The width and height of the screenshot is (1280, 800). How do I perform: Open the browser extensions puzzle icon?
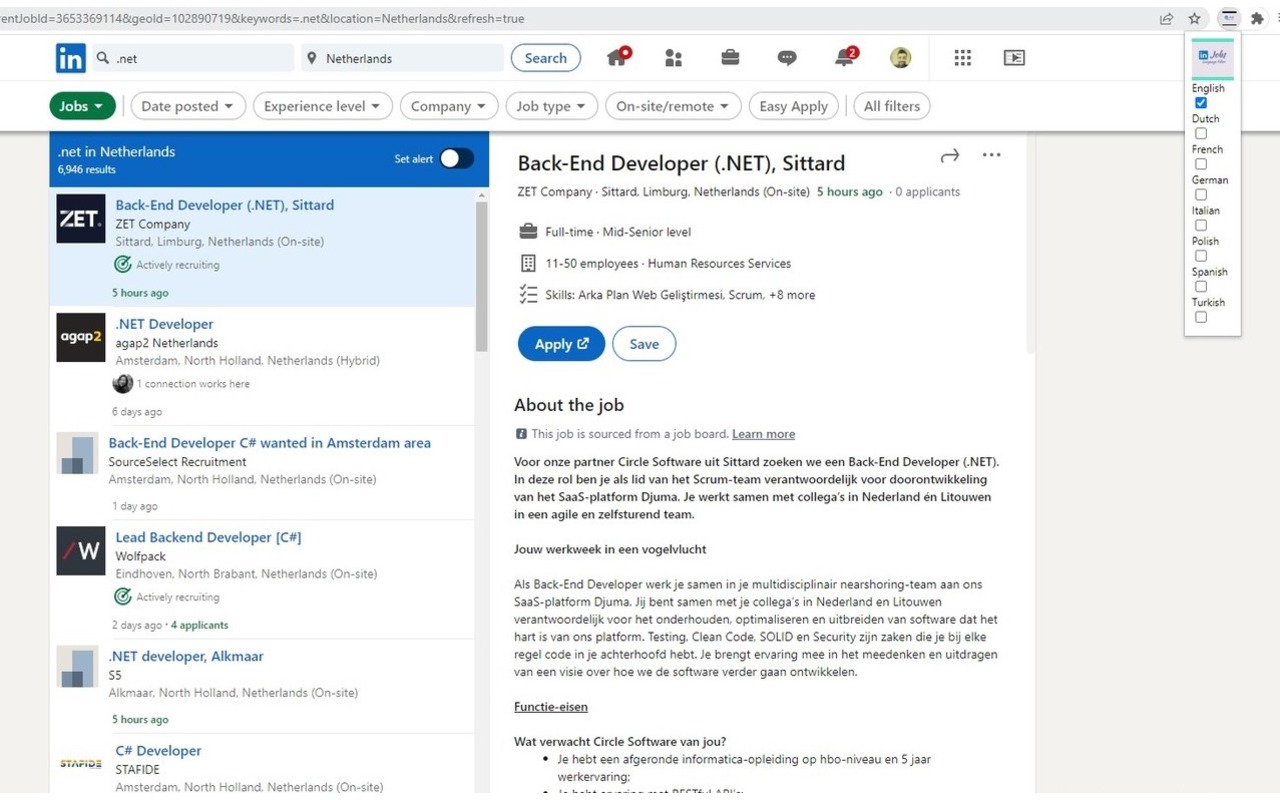[x=1257, y=18]
